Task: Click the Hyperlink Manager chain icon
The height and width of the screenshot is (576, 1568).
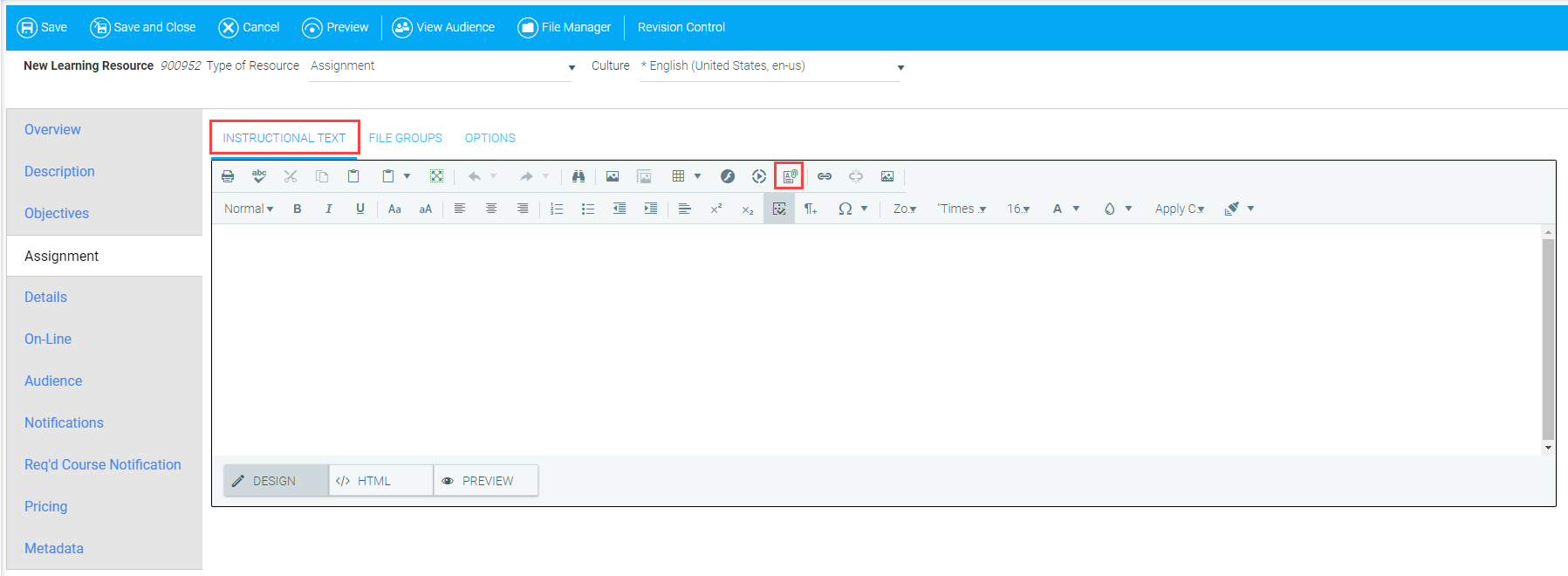Action: (825, 176)
